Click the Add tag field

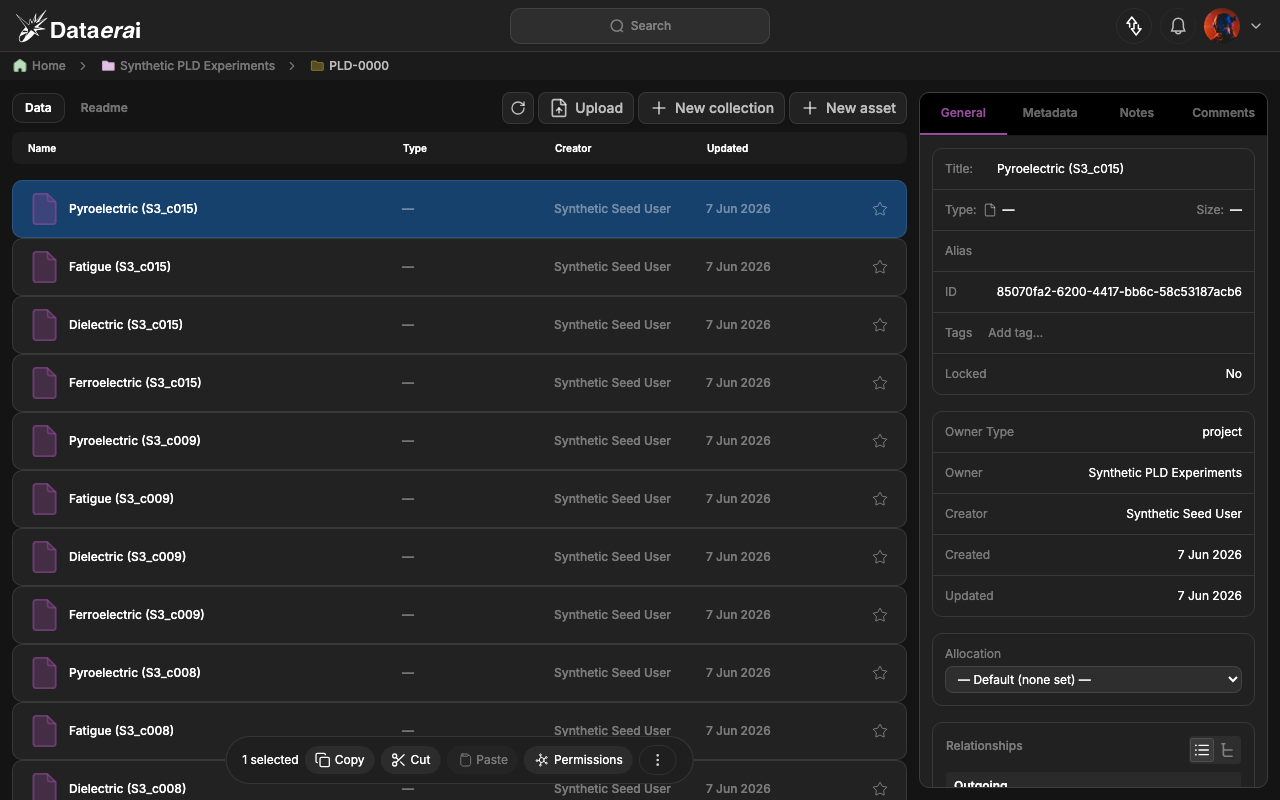1015,333
